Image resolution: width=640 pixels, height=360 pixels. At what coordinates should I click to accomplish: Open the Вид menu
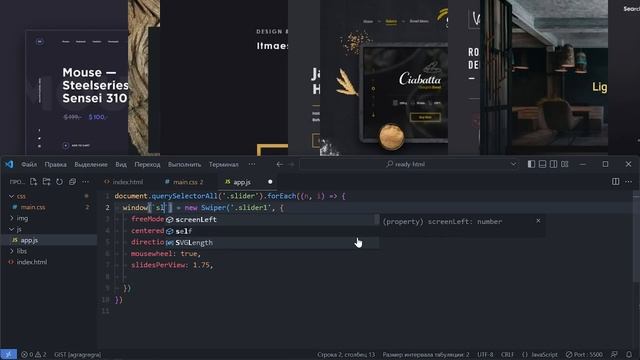(121, 164)
